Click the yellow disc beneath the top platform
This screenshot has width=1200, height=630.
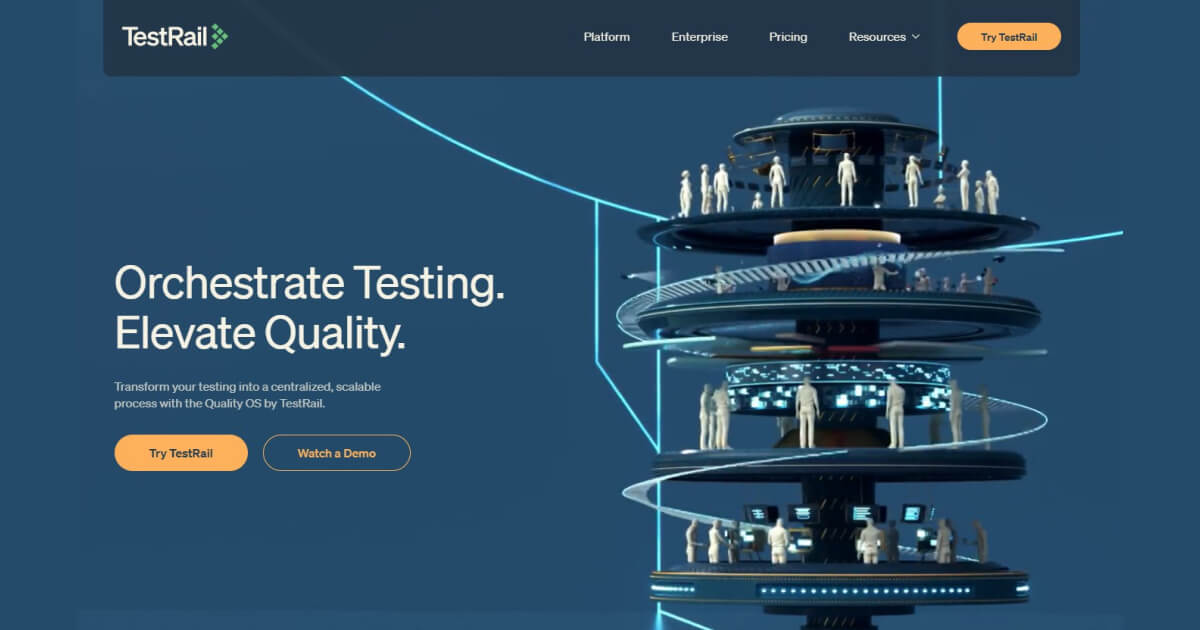click(x=836, y=238)
